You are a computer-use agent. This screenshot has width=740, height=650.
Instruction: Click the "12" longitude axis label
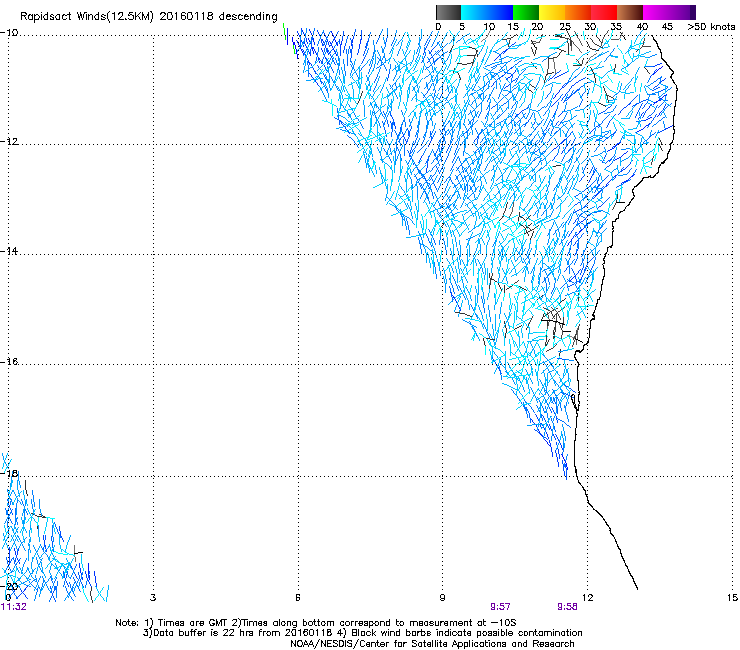(x=587, y=598)
